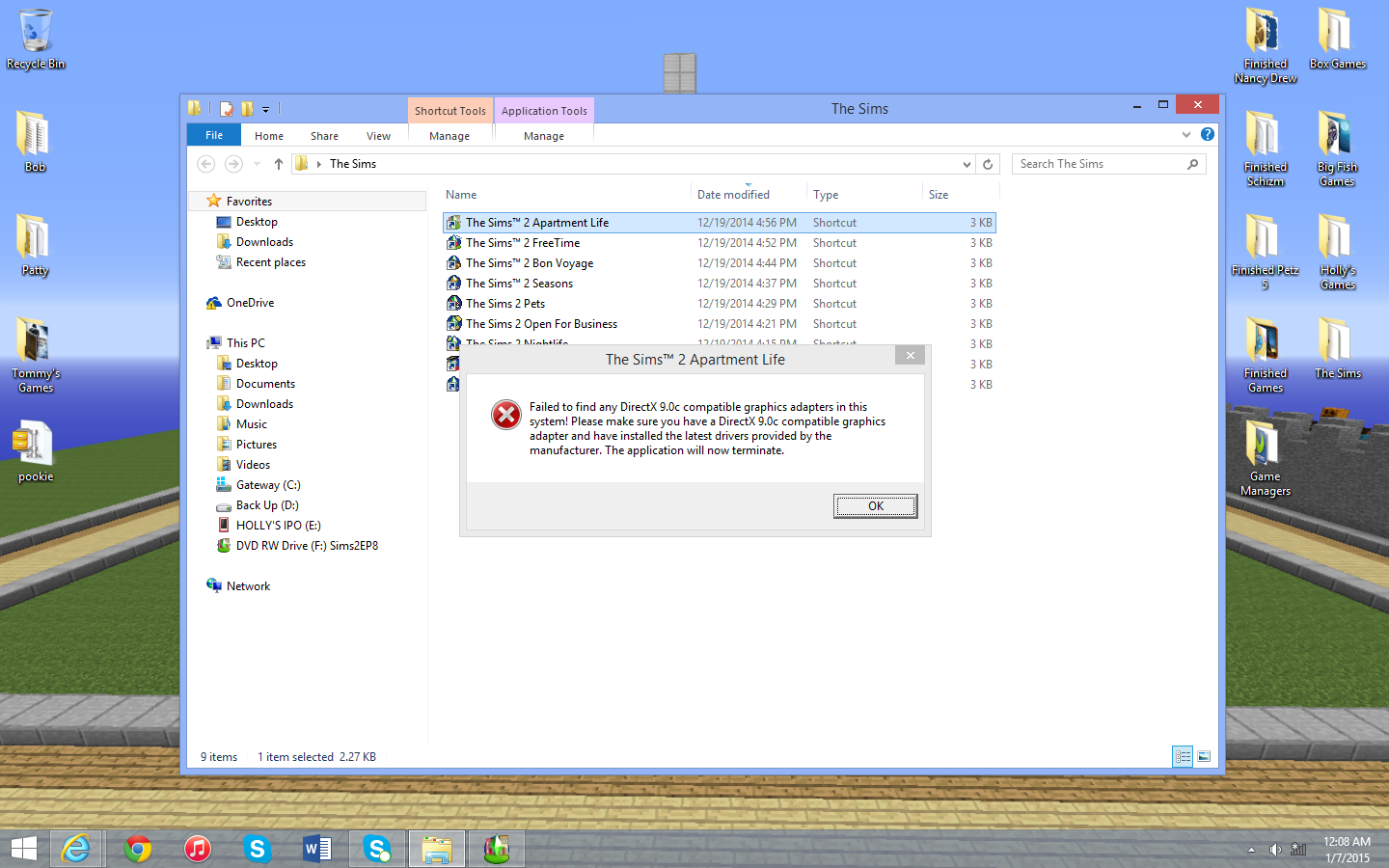
Task: Select The Sims 2 Pets shortcut
Action: point(505,304)
